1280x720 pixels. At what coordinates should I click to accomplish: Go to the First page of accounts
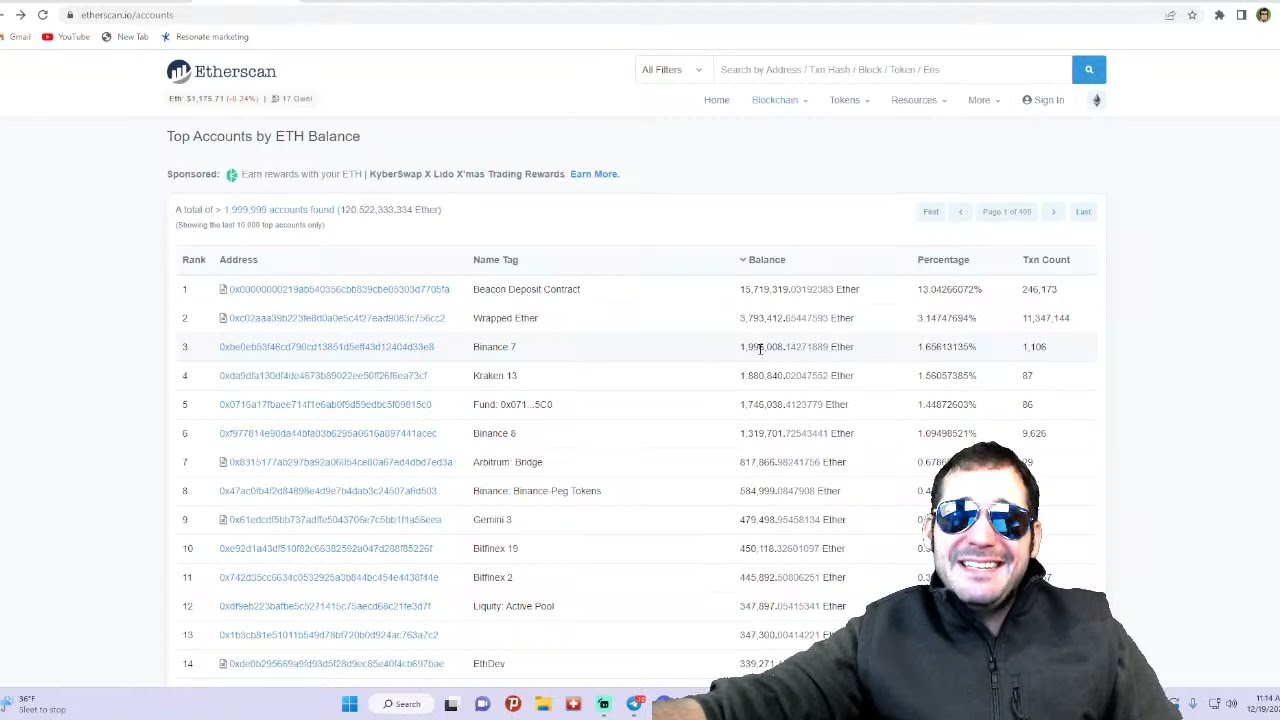[931, 212]
